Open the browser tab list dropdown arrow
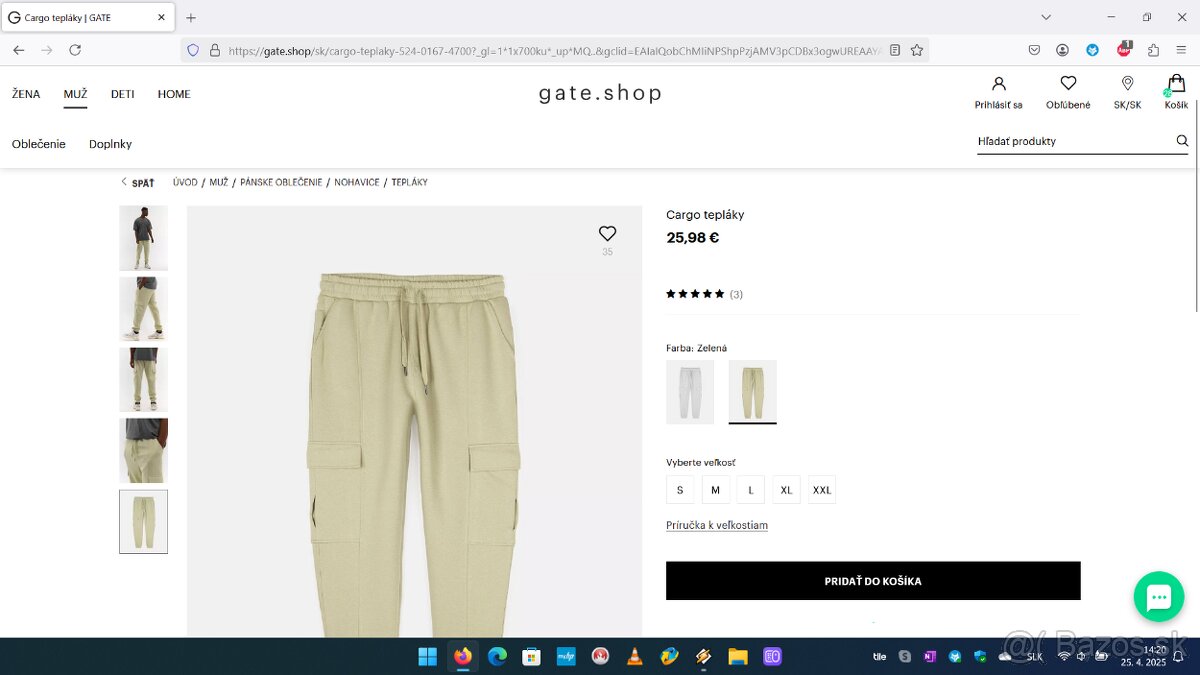Screen dimensions: 1200x675 click(x=1046, y=17)
